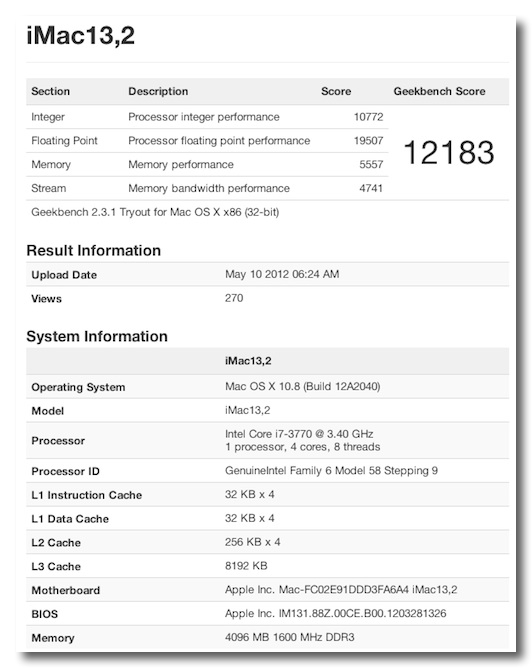Click the Upload Date label

(64, 275)
